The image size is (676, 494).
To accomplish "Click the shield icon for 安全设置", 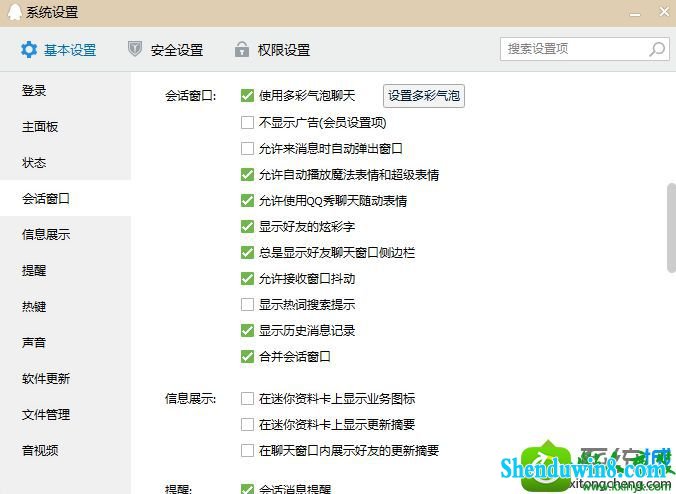I will pos(135,49).
